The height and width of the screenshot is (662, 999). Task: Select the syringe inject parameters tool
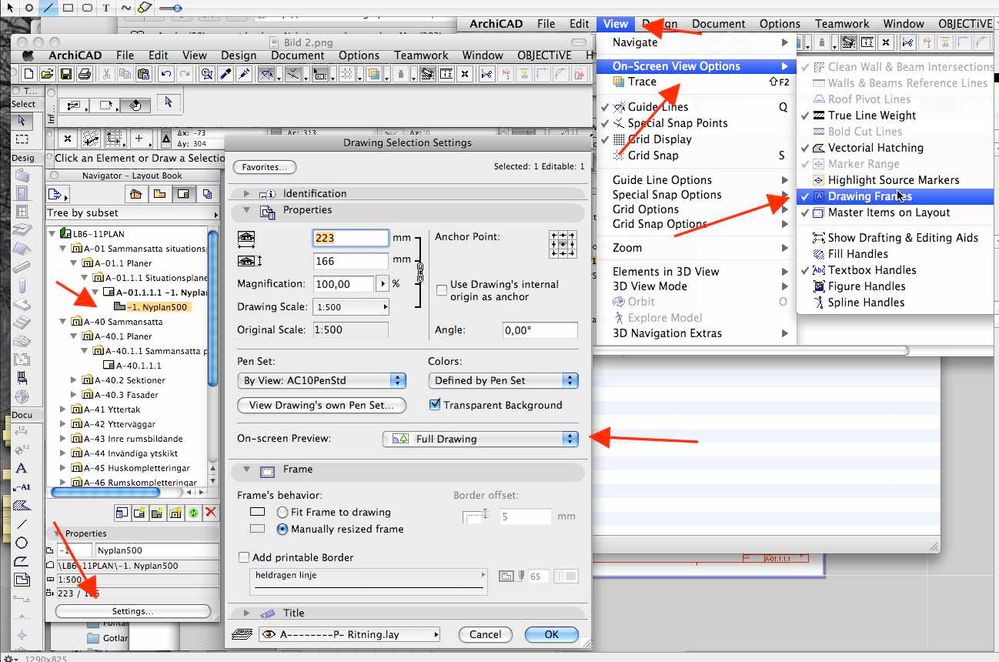[x=244, y=75]
